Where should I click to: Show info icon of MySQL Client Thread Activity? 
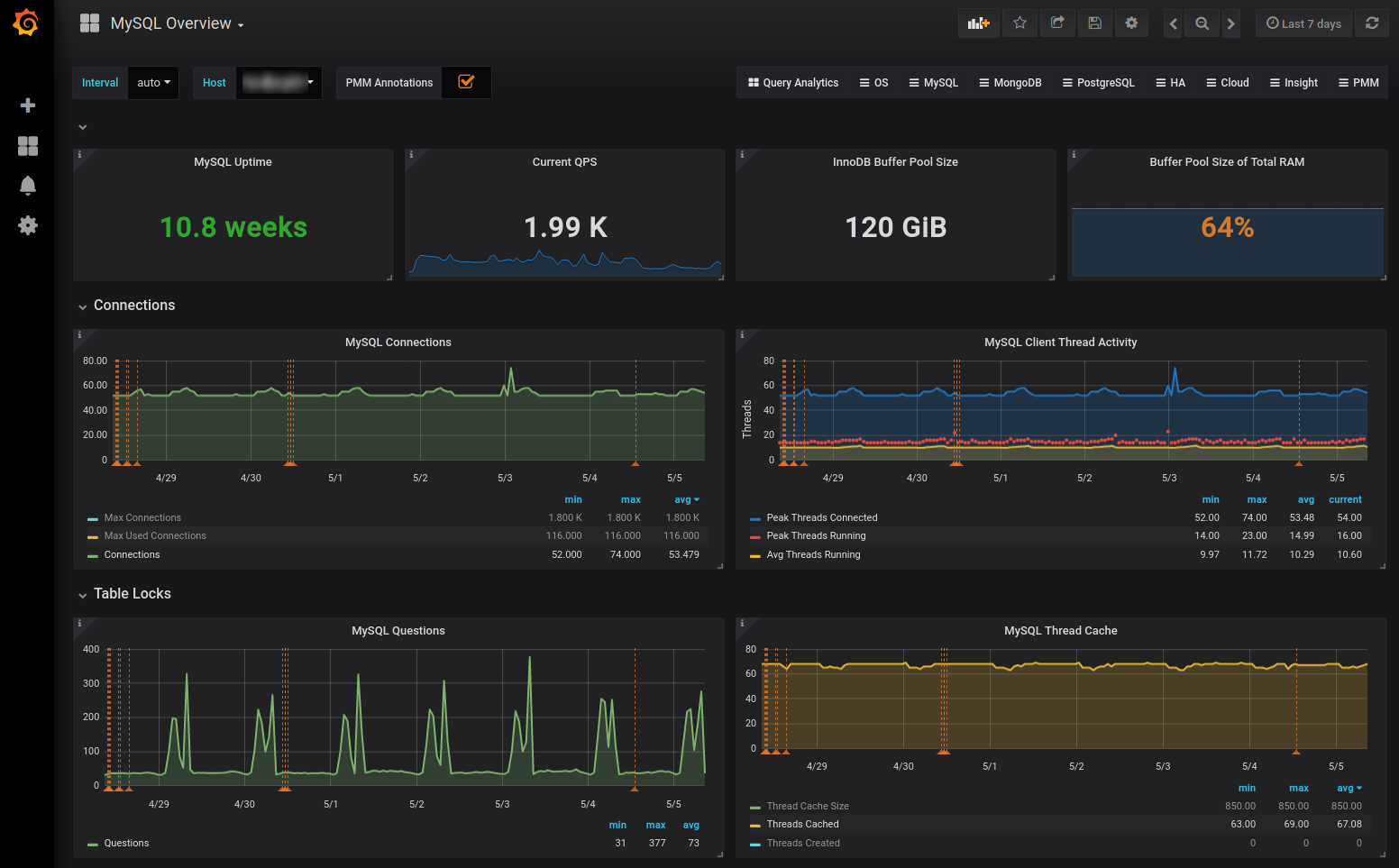(x=742, y=335)
